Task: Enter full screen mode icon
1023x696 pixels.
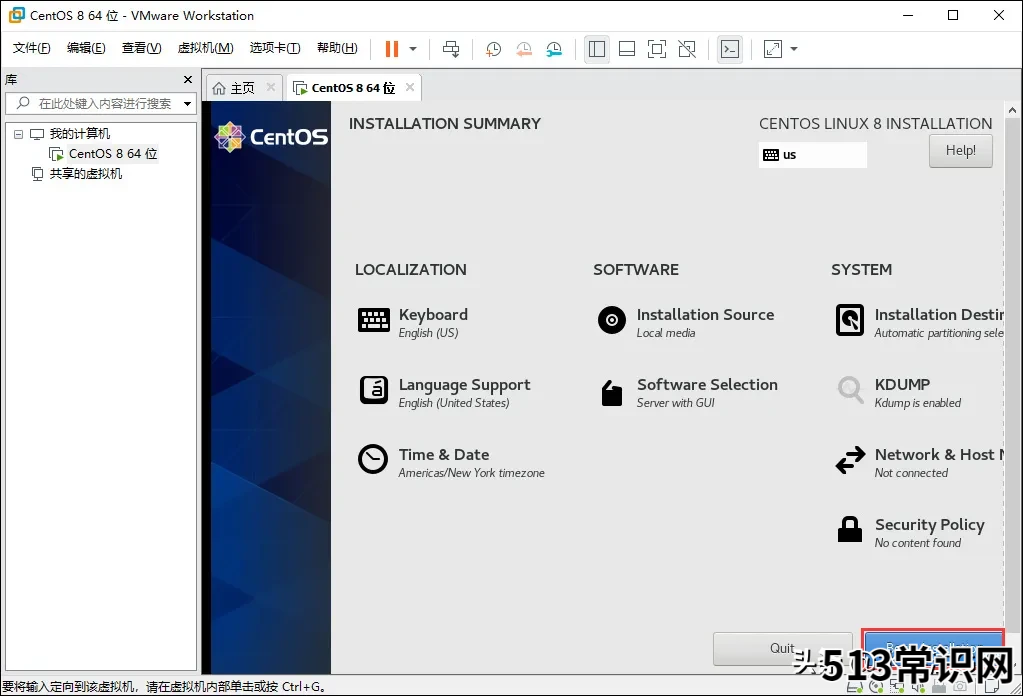Action: click(x=657, y=49)
